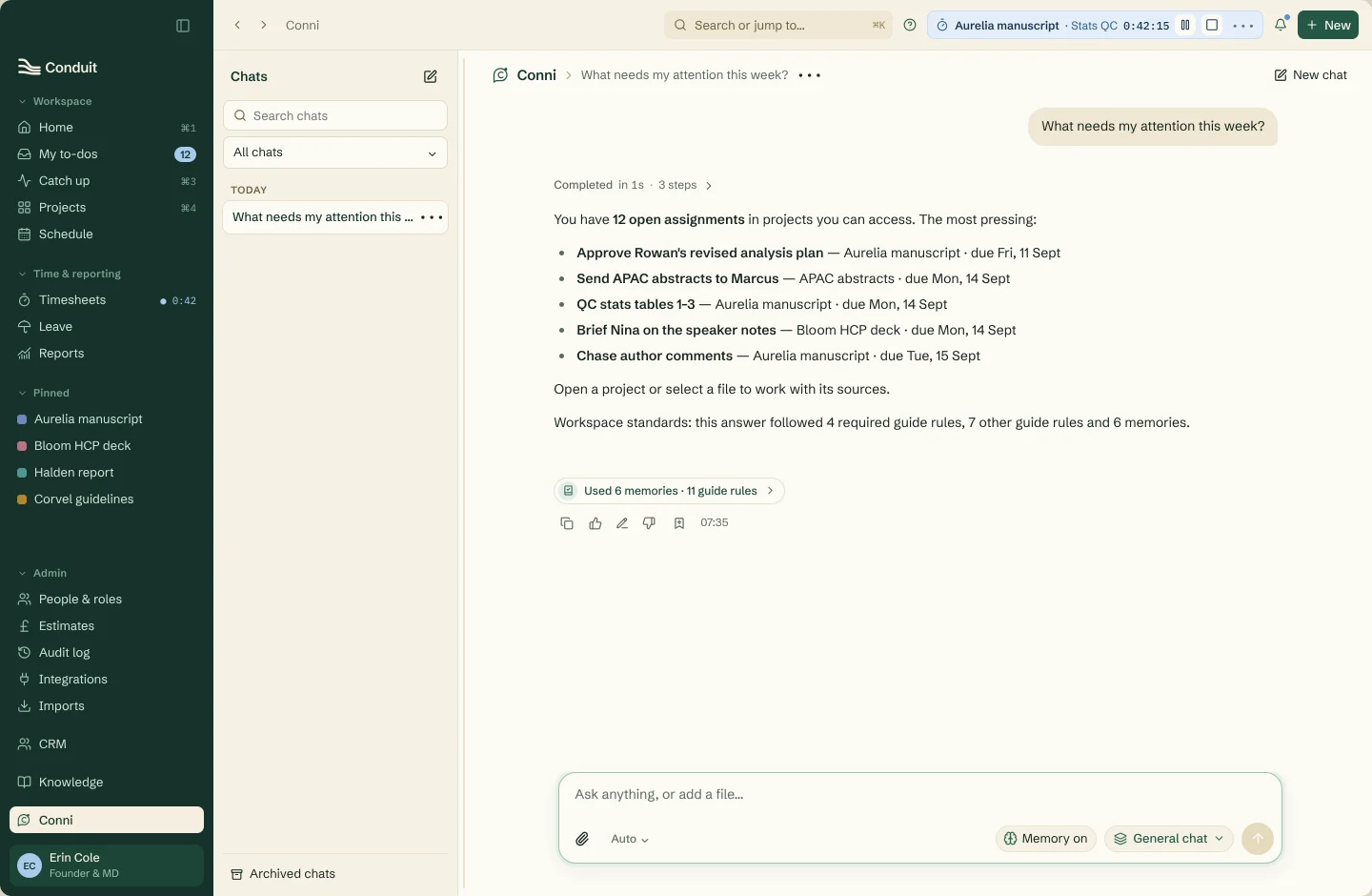Go forward with the right arrow

click(264, 25)
